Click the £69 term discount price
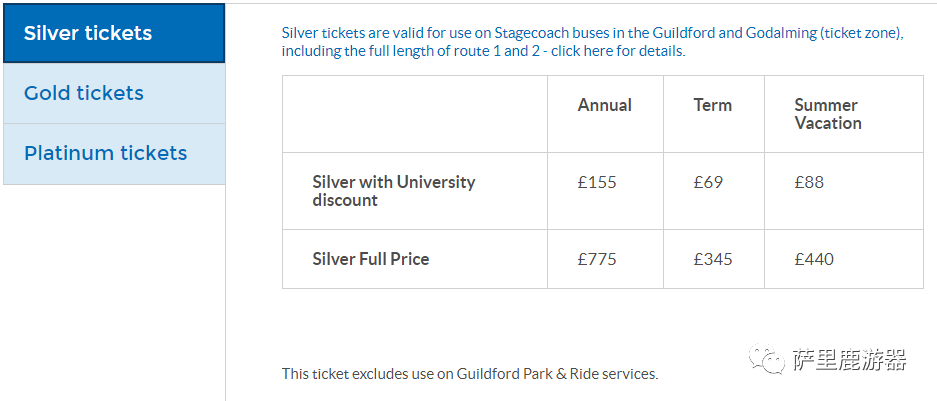937x401 pixels. tap(708, 182)
